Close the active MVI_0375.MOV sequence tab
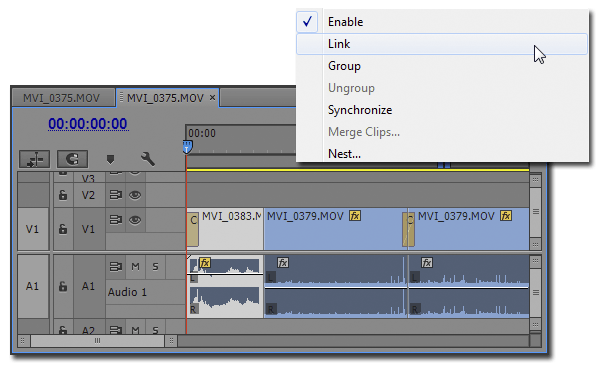Image resolution: width=600 pixels, height=368 pixels. pos(212,98)
